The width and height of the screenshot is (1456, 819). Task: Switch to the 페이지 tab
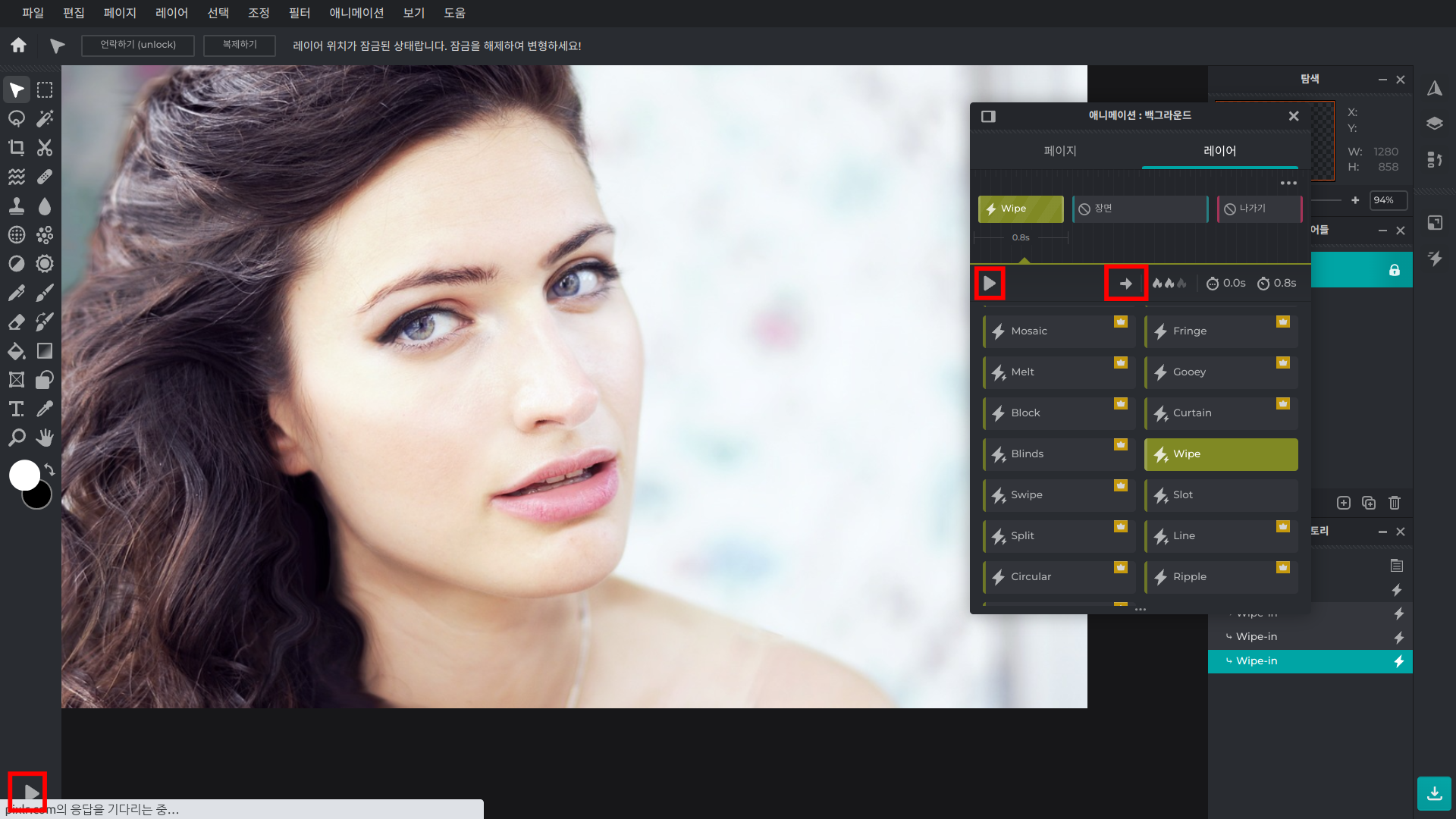coord(1060,151)
